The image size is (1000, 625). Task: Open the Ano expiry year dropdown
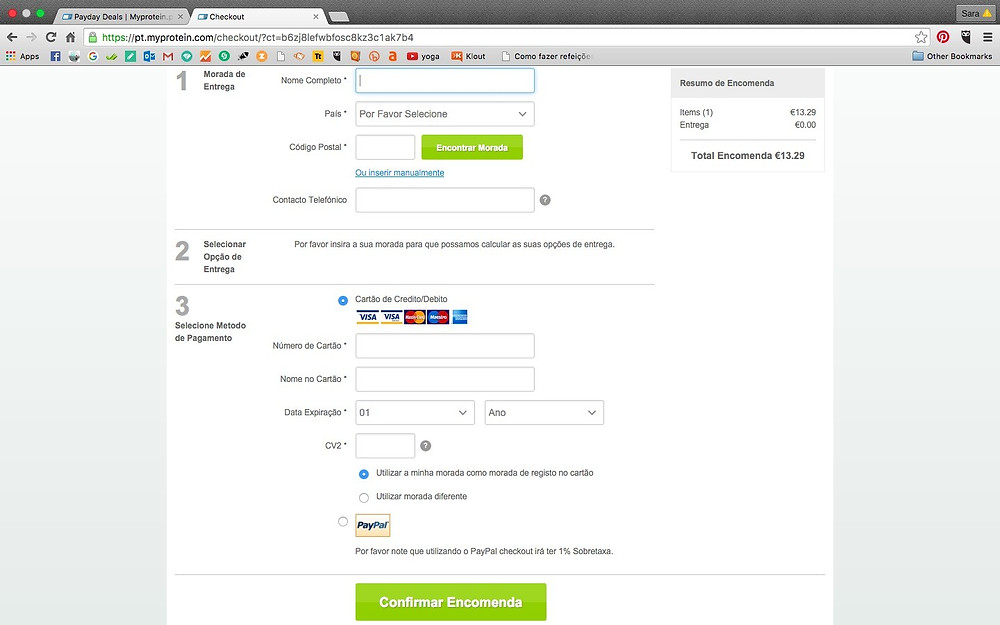pyautogui.click(x=544, y=413)
